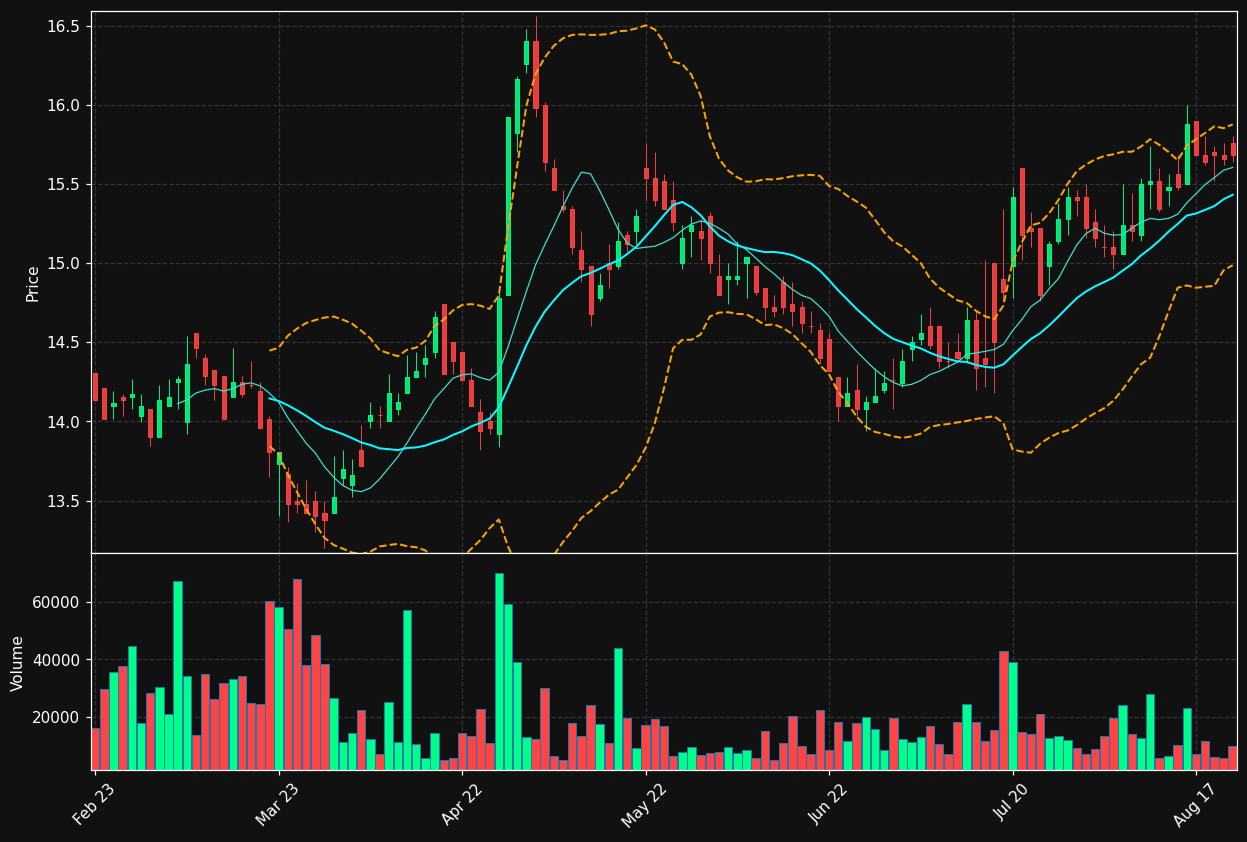Click the tall red volume bar just after Mar 23
The height and width of the screenshot is (842, 1247).
(x=297, y=674)
